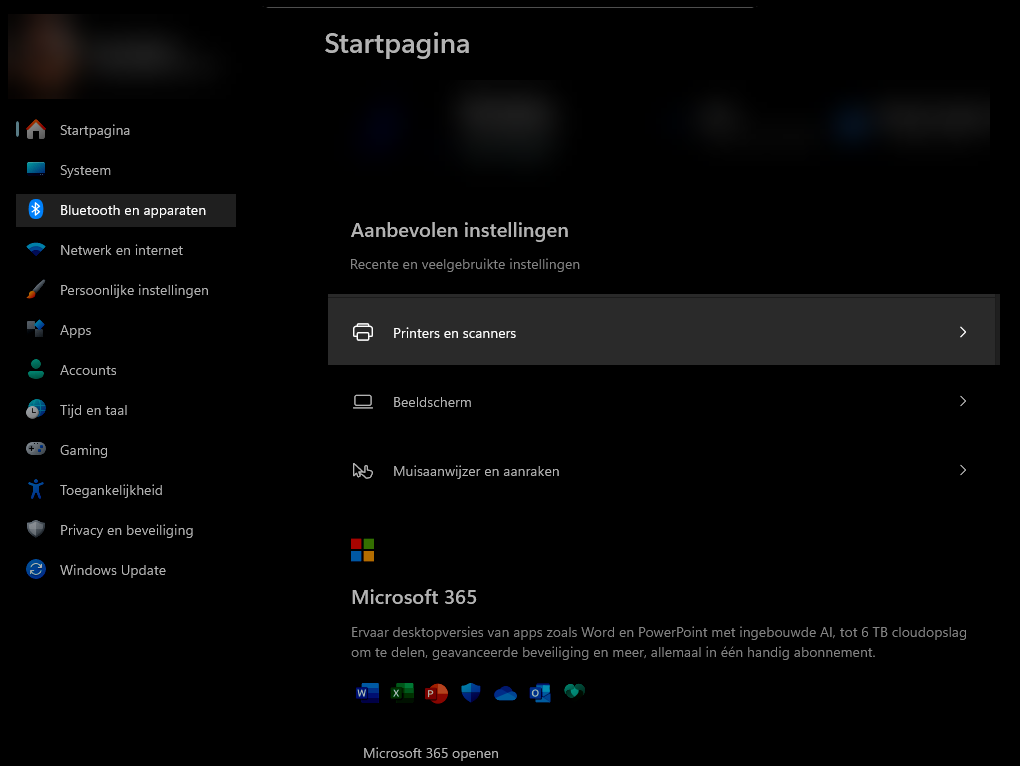Select Systeem in the sidebar
This screenshot has height=766, width=1020.
coord(85,170)
